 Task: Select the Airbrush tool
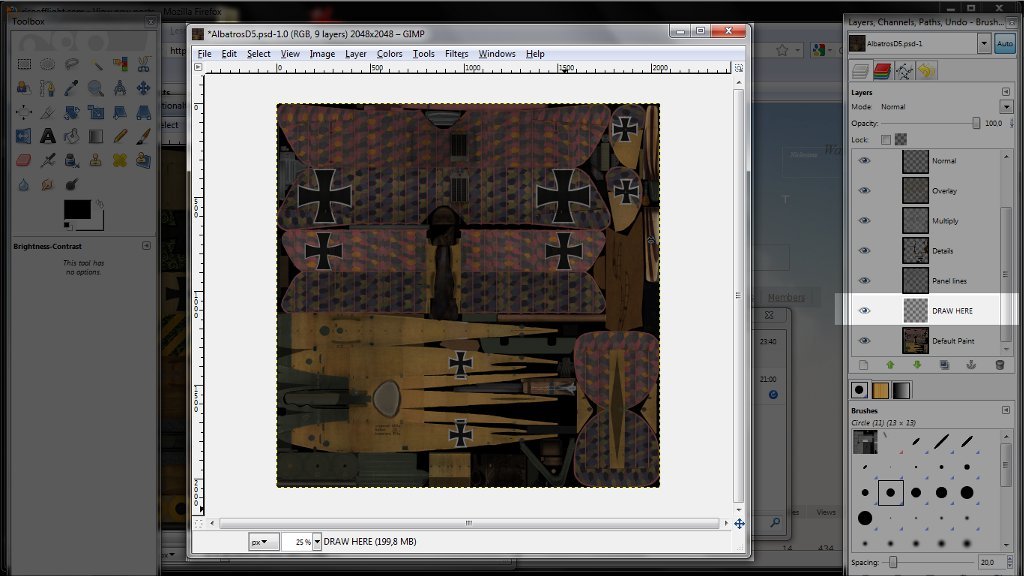point(48,160)
